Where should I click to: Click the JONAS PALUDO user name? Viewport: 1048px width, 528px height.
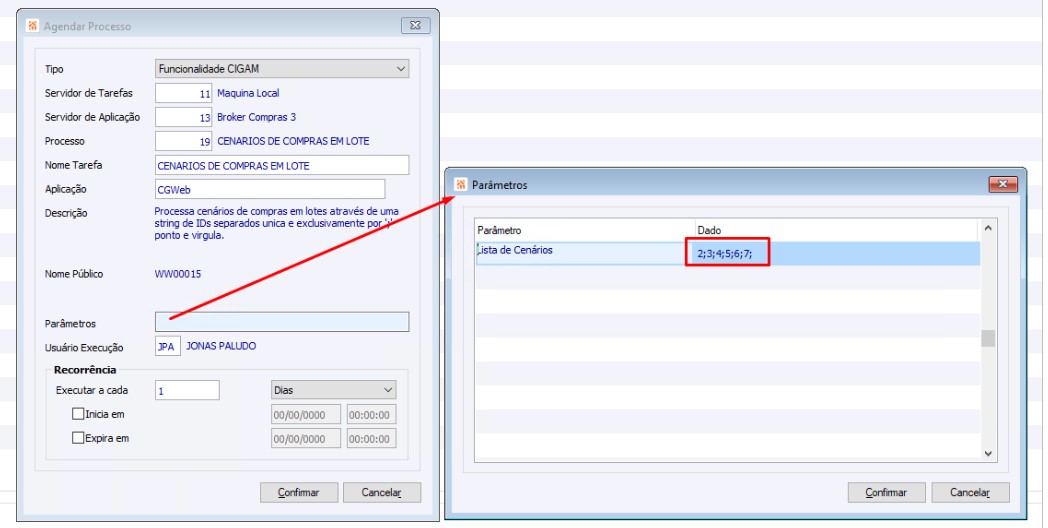point(221,346)
